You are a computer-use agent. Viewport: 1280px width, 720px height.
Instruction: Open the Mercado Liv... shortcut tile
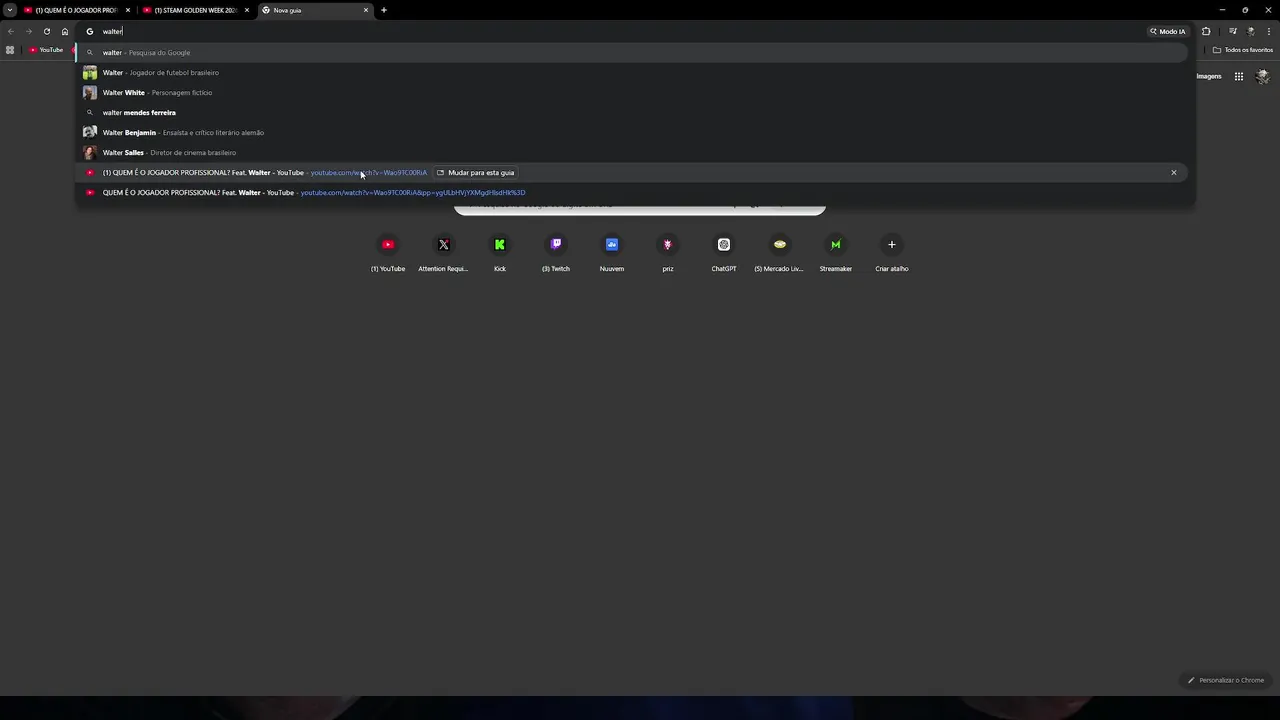tap(780, 253)
